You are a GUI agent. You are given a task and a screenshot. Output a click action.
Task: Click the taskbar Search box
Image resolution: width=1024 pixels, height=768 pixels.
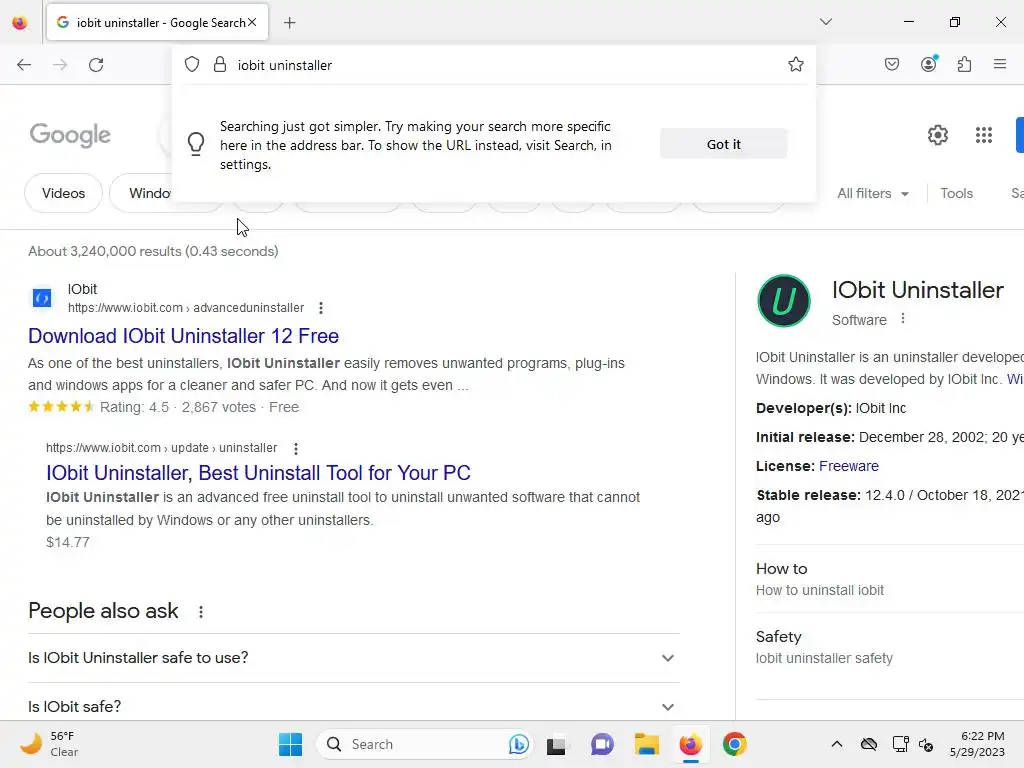[x=424, y=744]
